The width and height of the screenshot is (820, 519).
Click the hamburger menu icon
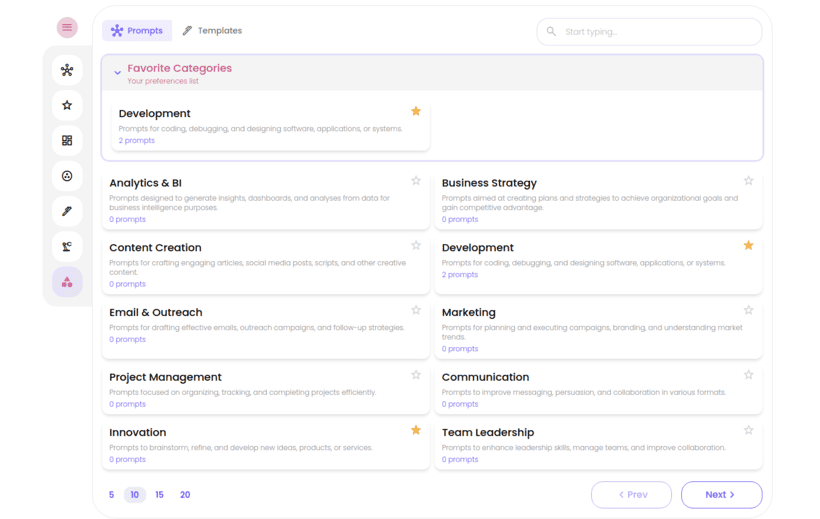67,28
